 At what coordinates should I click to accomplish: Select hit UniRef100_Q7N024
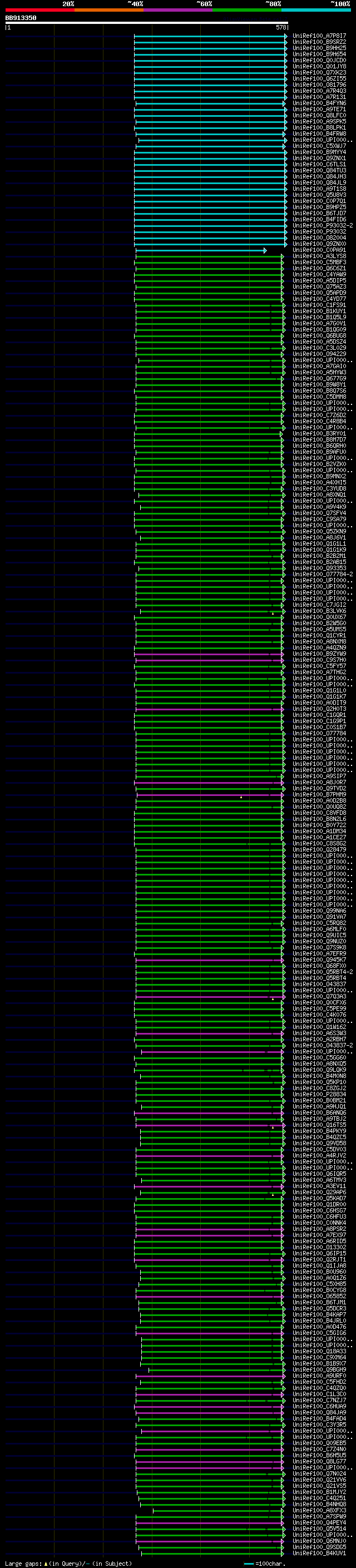[x=319, y=1473]
